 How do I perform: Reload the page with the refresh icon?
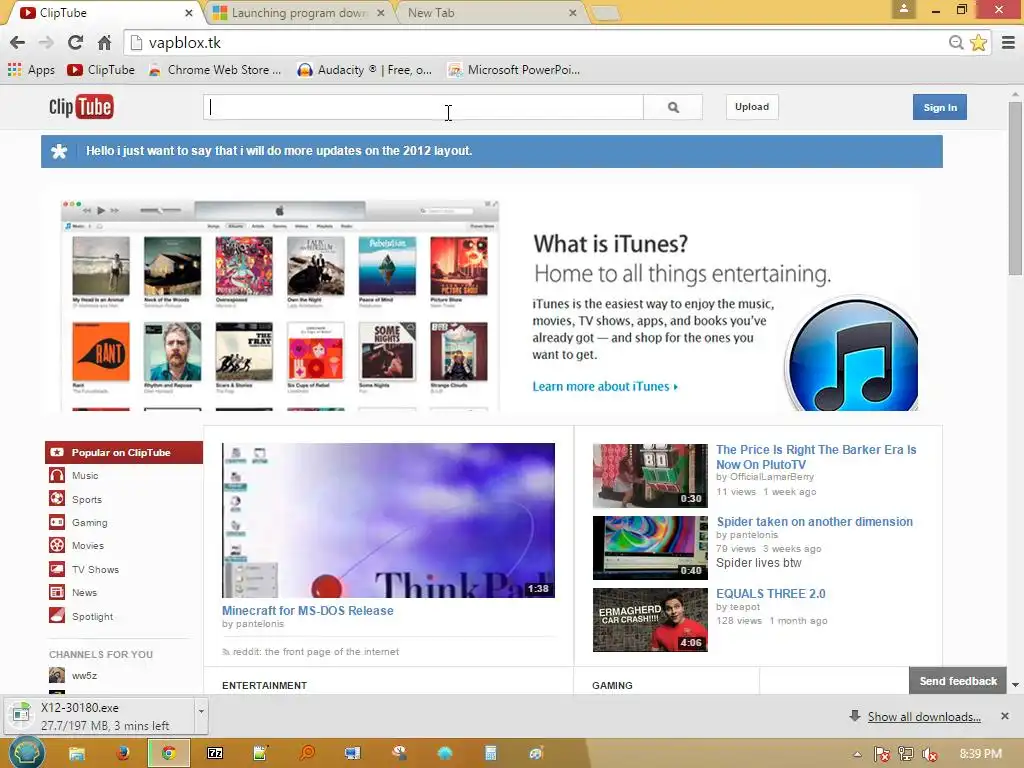(75, 43)
